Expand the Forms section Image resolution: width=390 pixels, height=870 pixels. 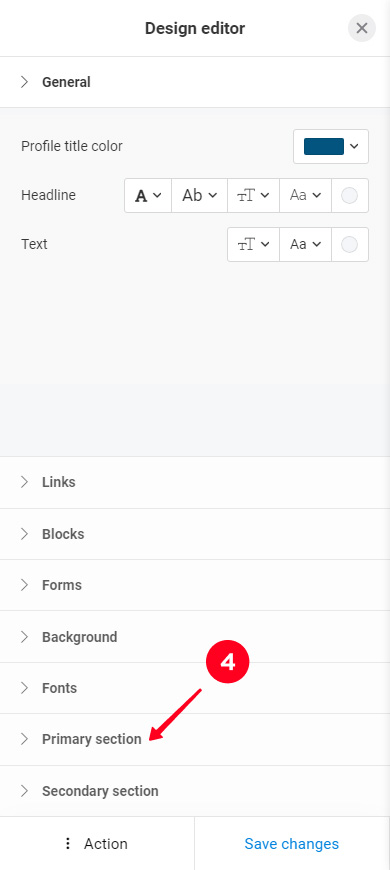(195, 585)
